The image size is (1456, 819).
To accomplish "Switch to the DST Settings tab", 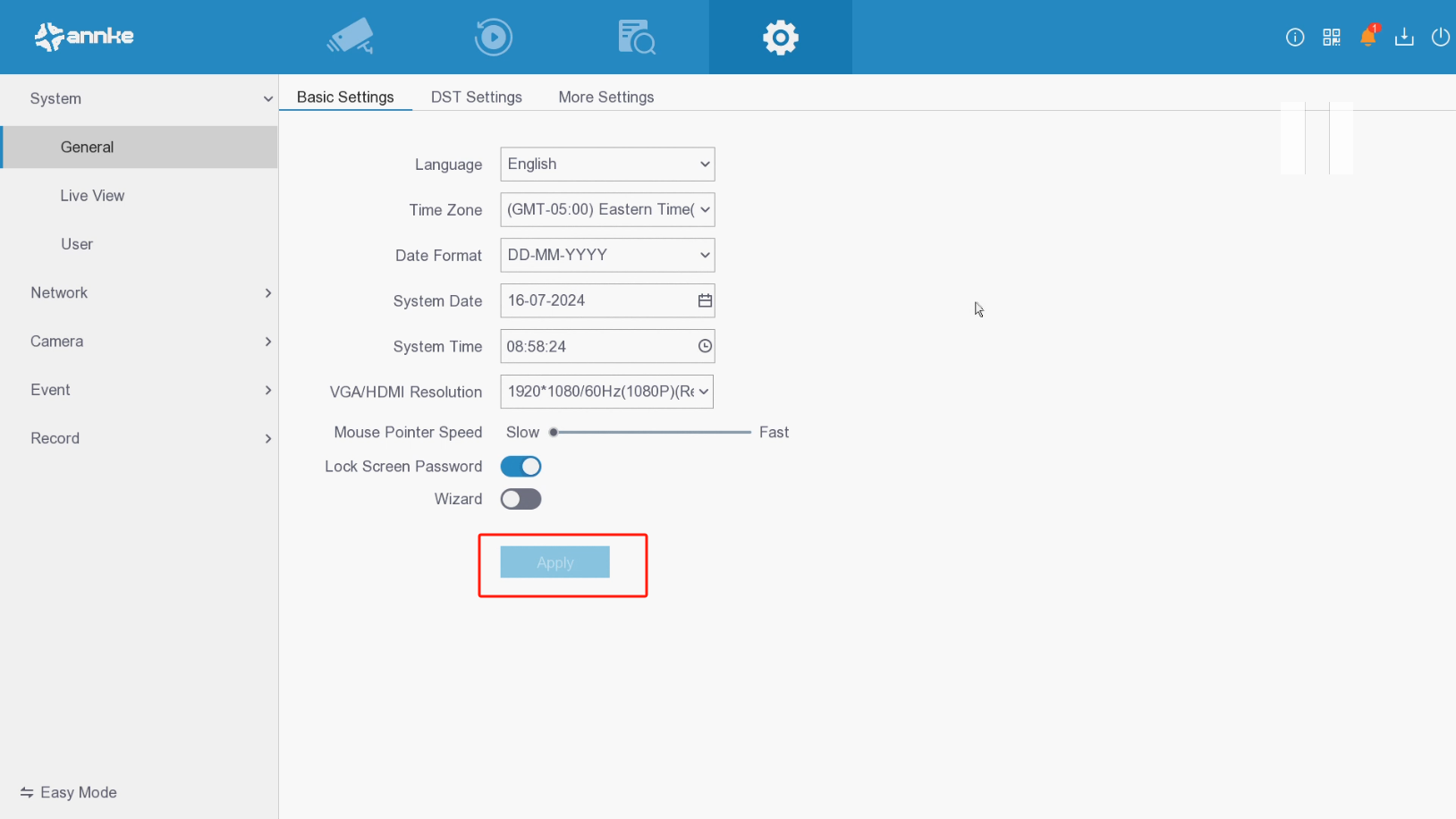I will [476, 97].
